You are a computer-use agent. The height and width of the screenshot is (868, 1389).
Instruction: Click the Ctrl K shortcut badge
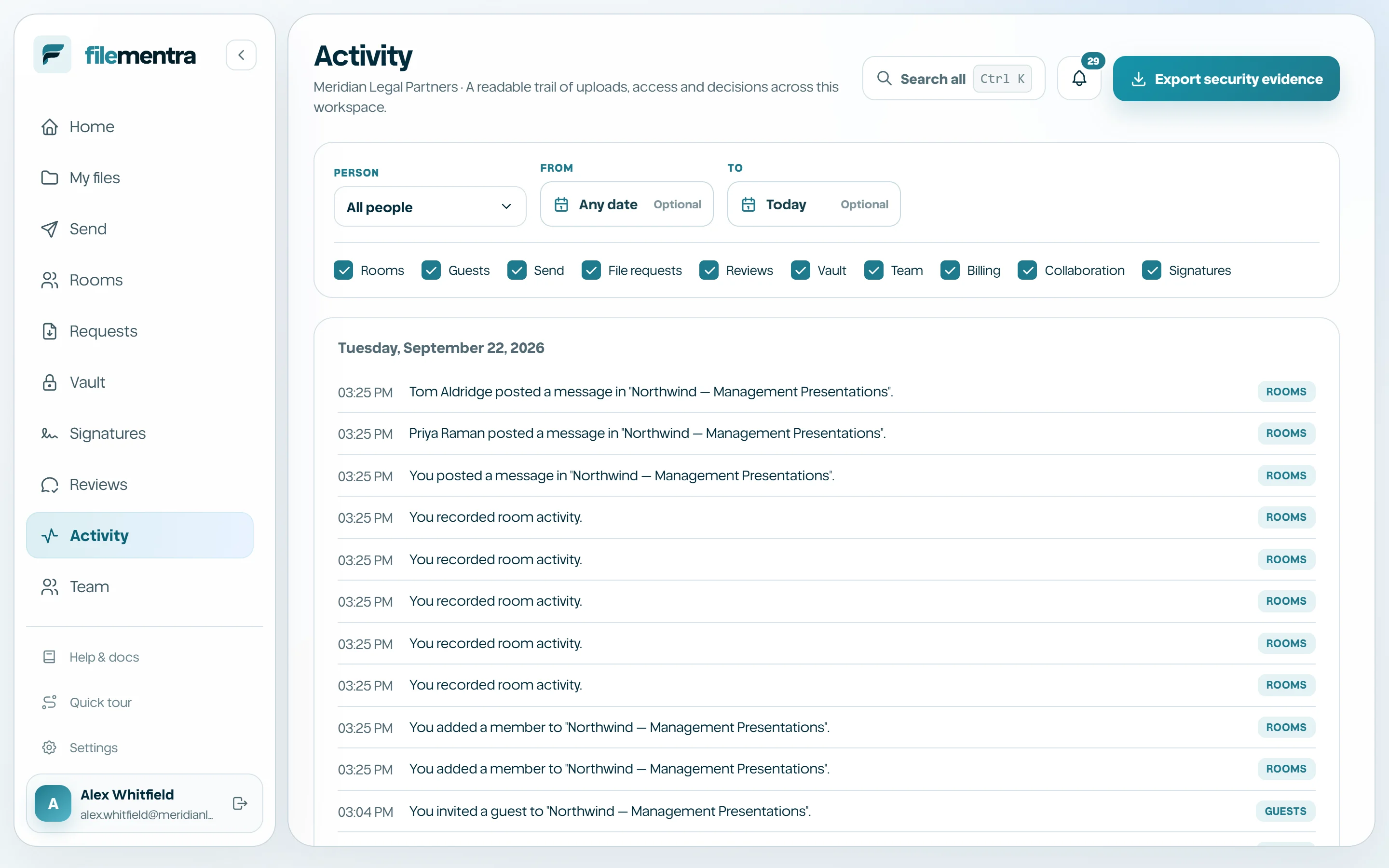(x=1002, y=79)
